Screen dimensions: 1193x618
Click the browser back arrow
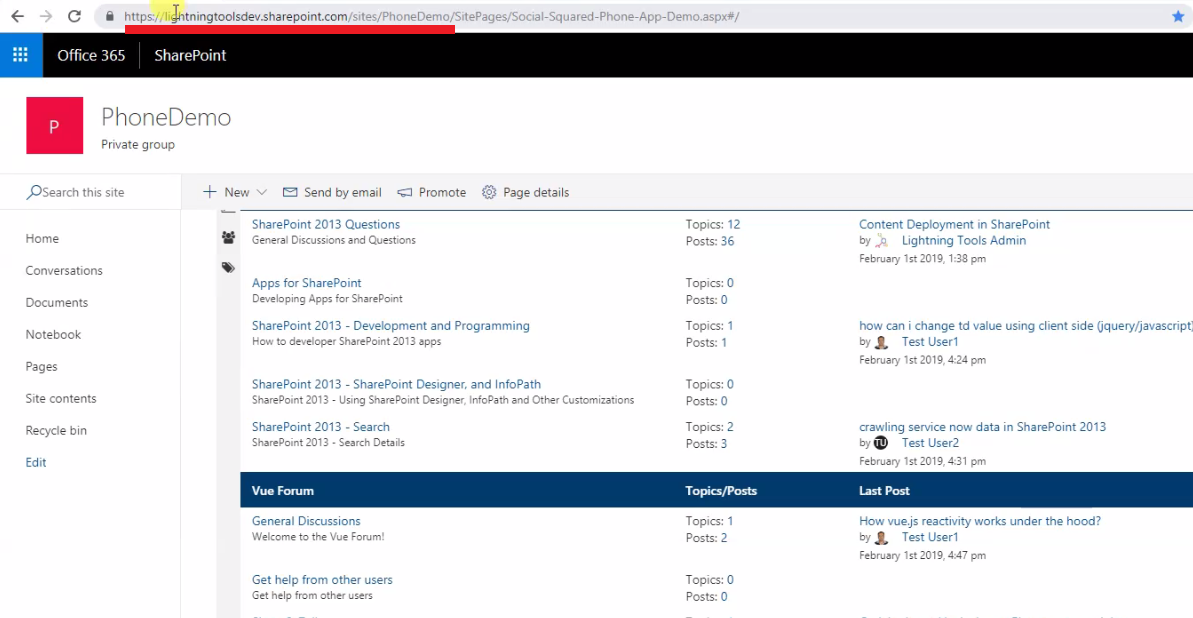pos(17,16)
